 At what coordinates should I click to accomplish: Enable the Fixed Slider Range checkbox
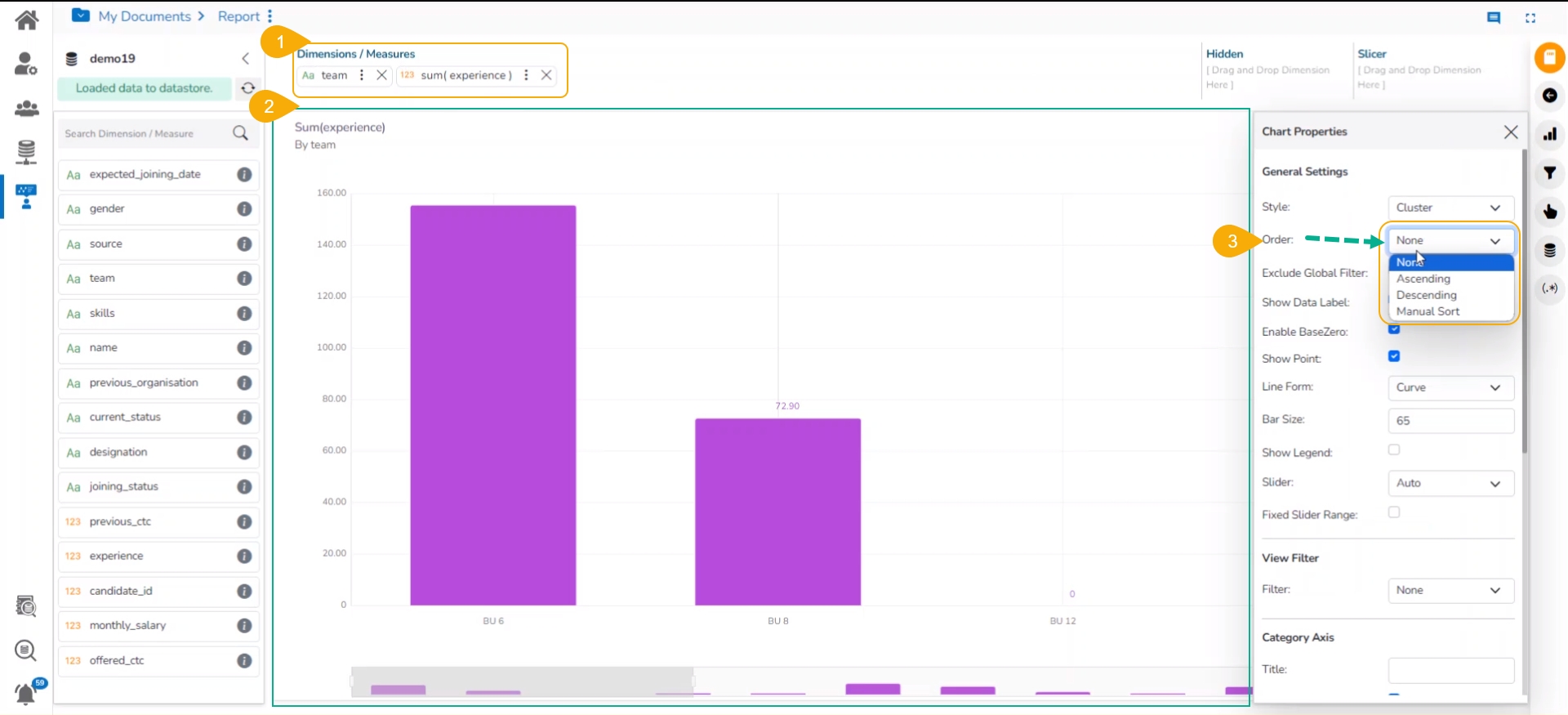click(x=1394, y=512)
